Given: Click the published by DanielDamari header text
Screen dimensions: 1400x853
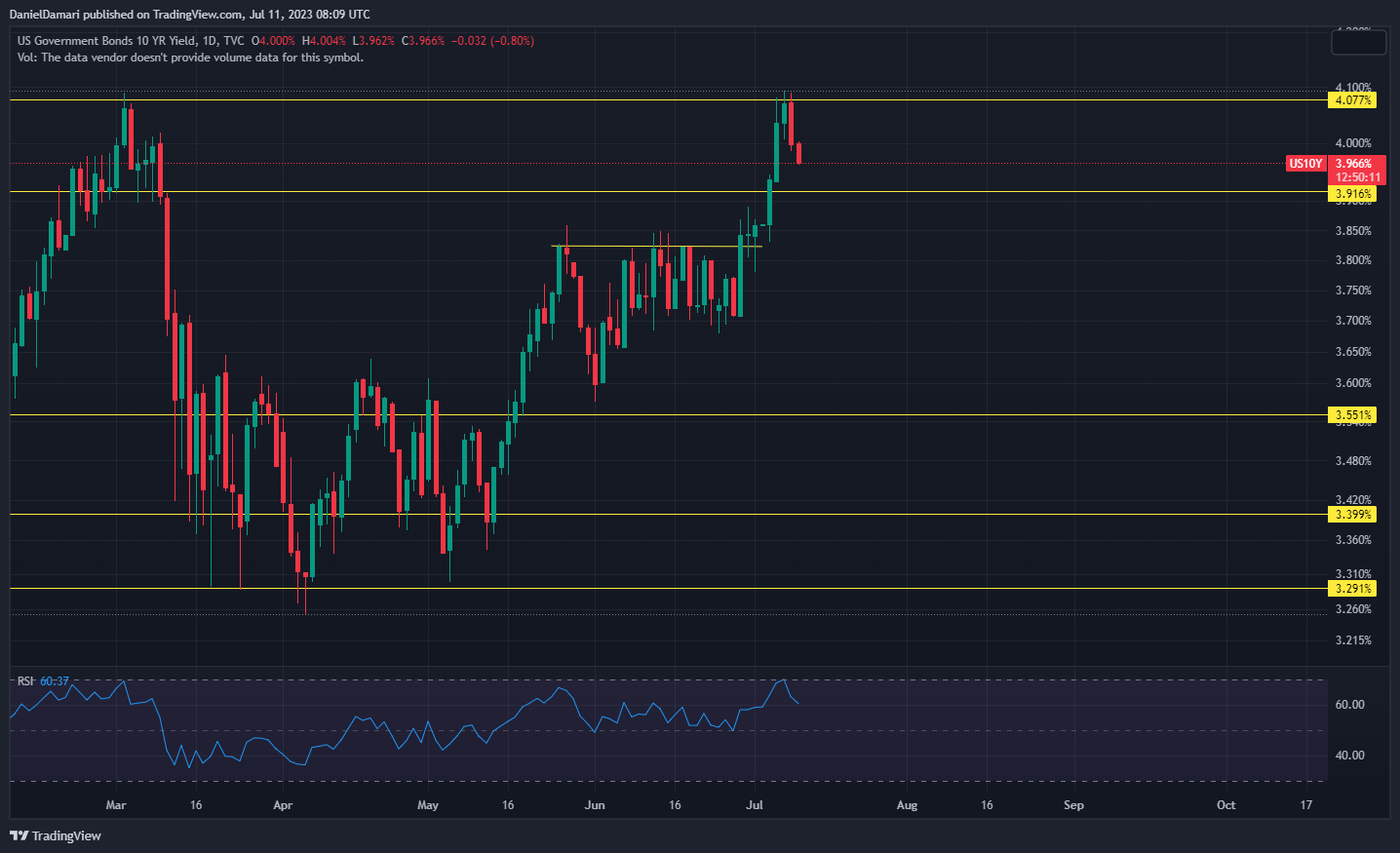Looking at the screenshot, I should pos(189,15).
